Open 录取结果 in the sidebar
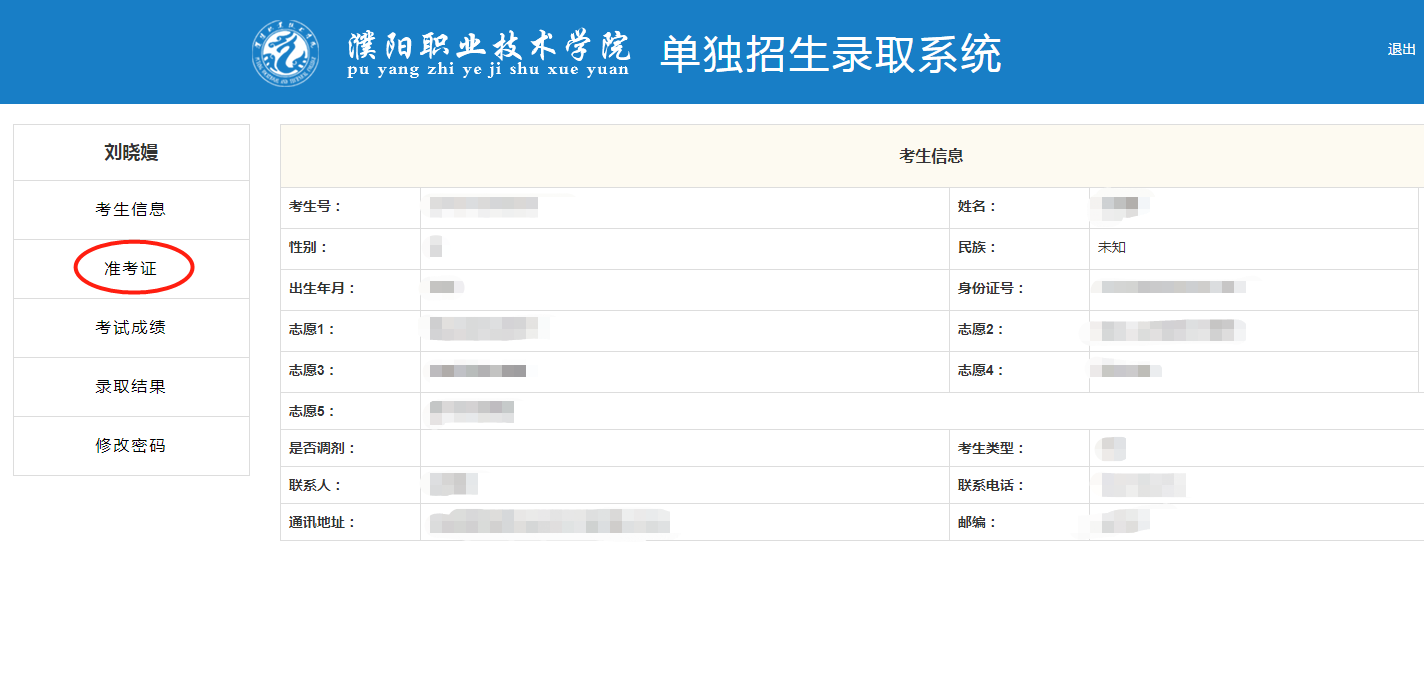Viewport: 1424px width, 674px height. tap(131, 387)
